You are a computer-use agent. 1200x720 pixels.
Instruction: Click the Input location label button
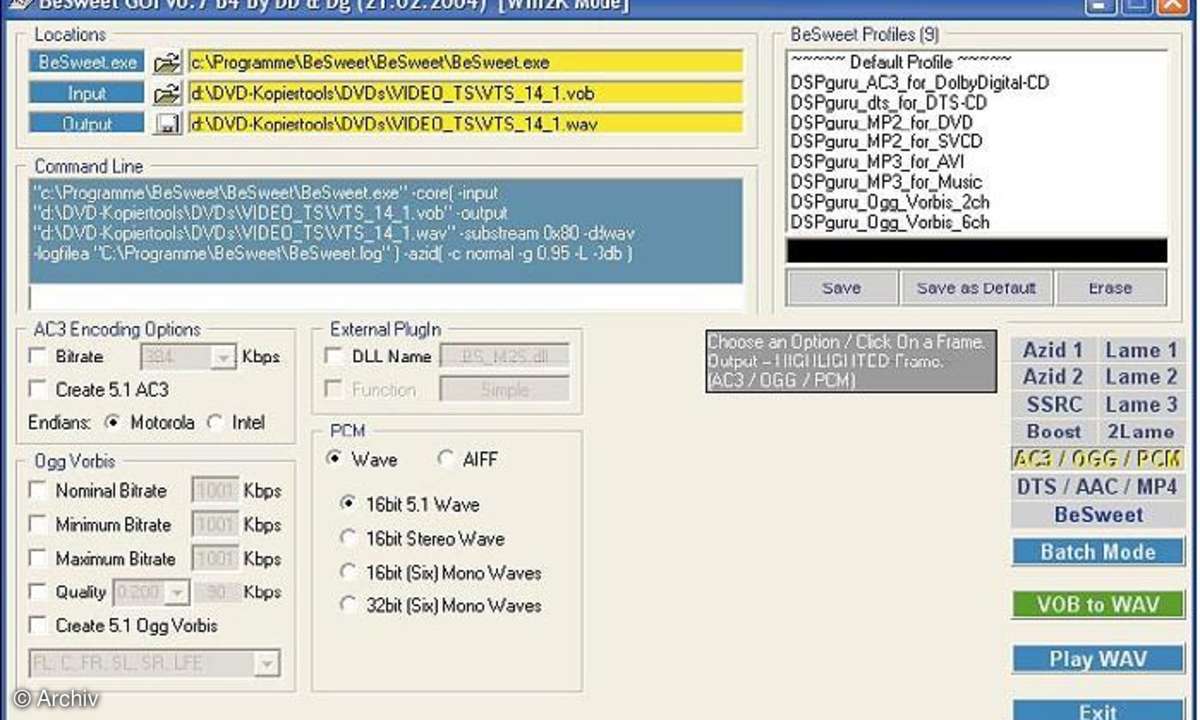pyautogui.click(x=87, y=93)
